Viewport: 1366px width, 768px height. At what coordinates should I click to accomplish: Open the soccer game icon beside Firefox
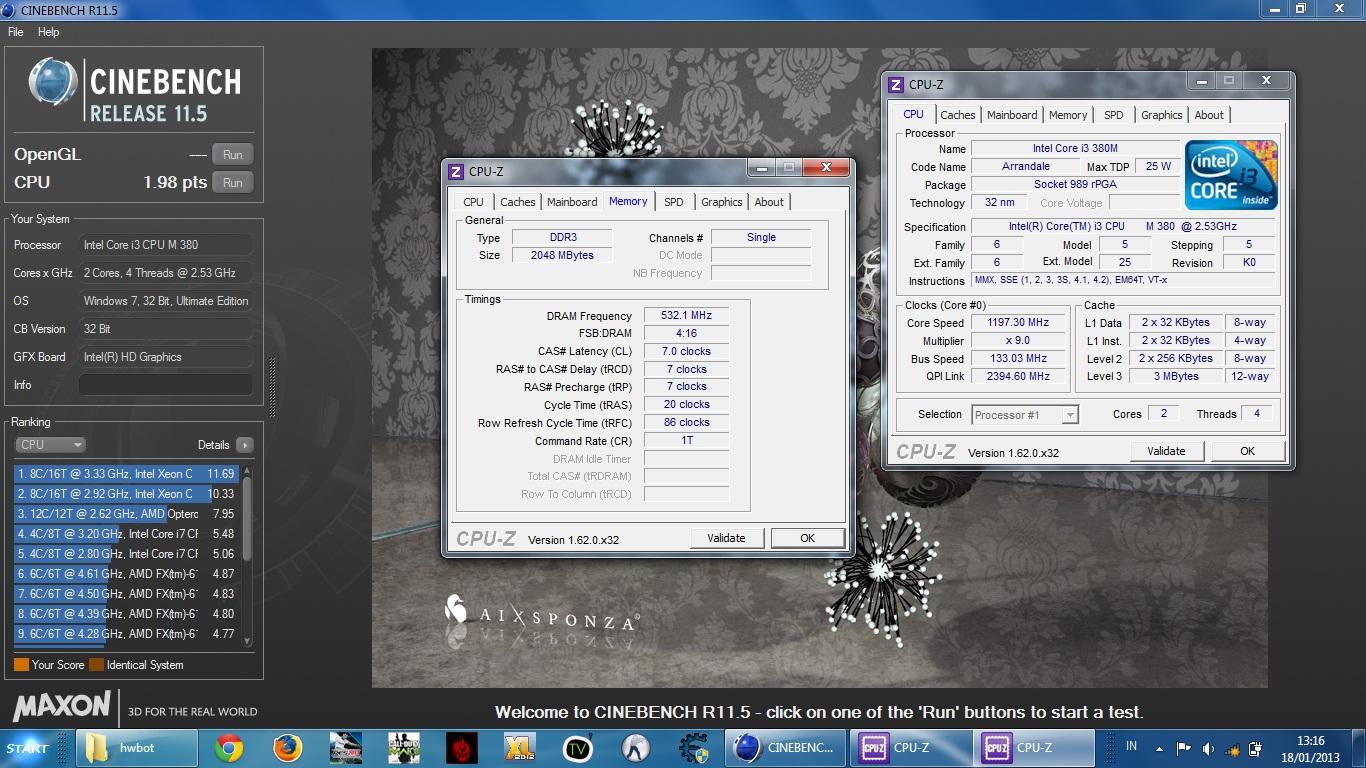[x=345, y=747]
